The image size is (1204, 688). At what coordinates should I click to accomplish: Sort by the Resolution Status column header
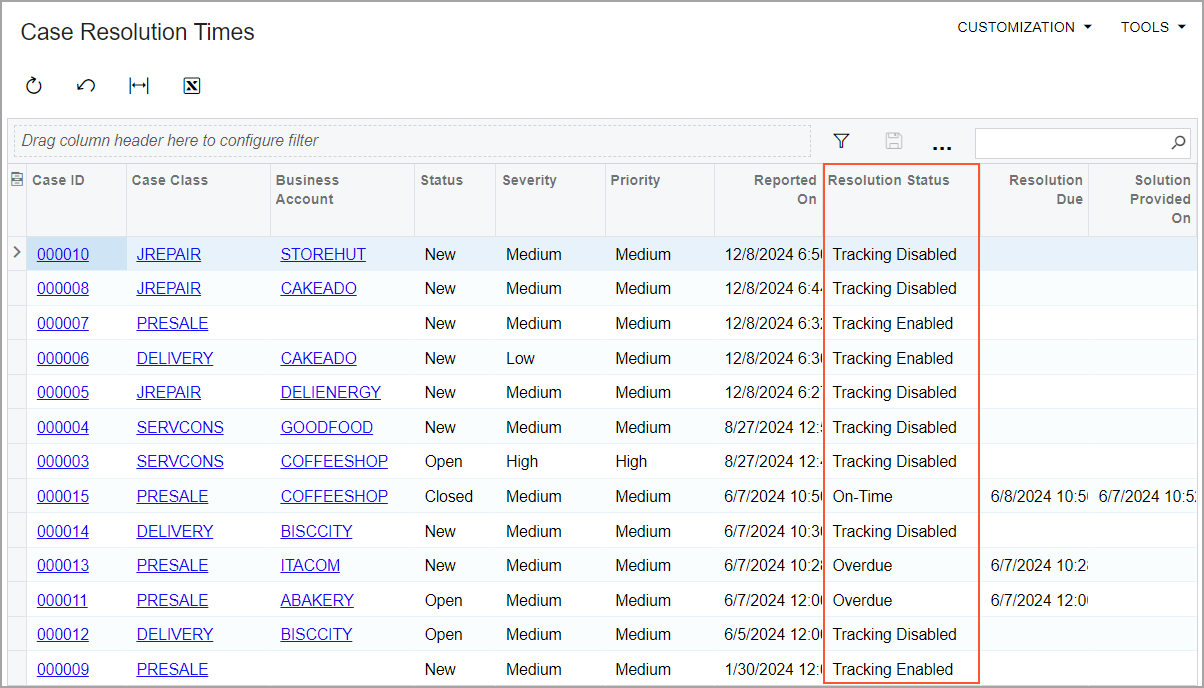click(x=889, y=180)
